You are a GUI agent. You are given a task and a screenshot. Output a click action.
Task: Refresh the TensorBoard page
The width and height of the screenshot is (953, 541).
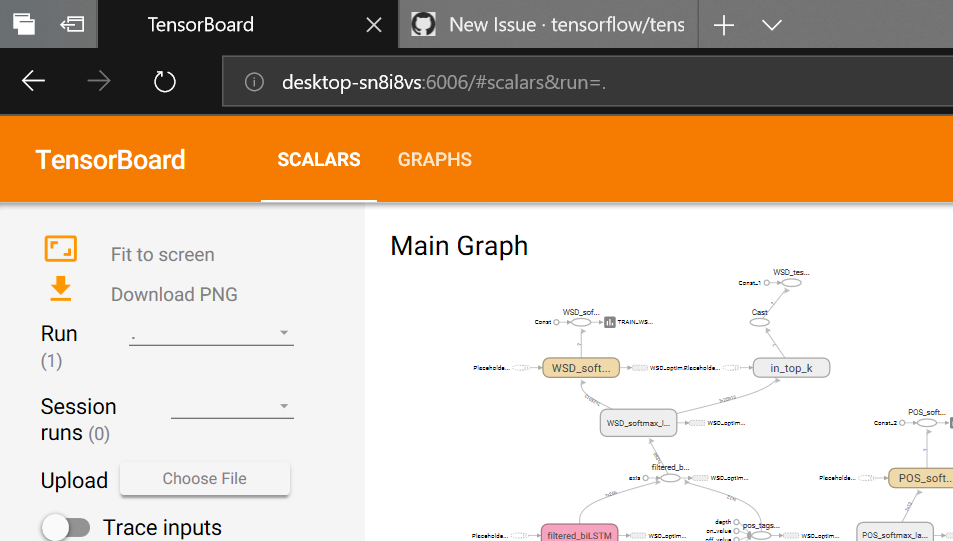pos(164,81)
